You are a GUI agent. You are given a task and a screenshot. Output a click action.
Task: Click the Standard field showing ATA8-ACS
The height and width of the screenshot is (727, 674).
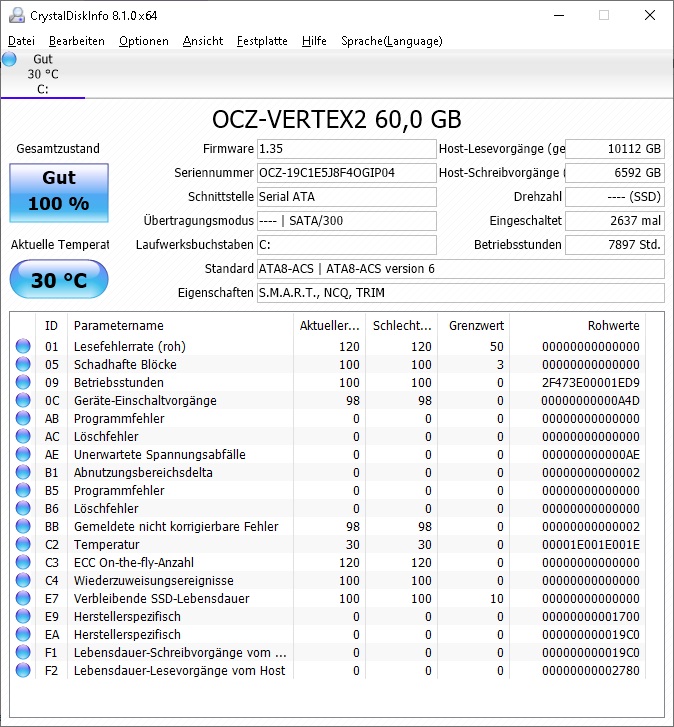pyautogui.click(x=461, y=269)
